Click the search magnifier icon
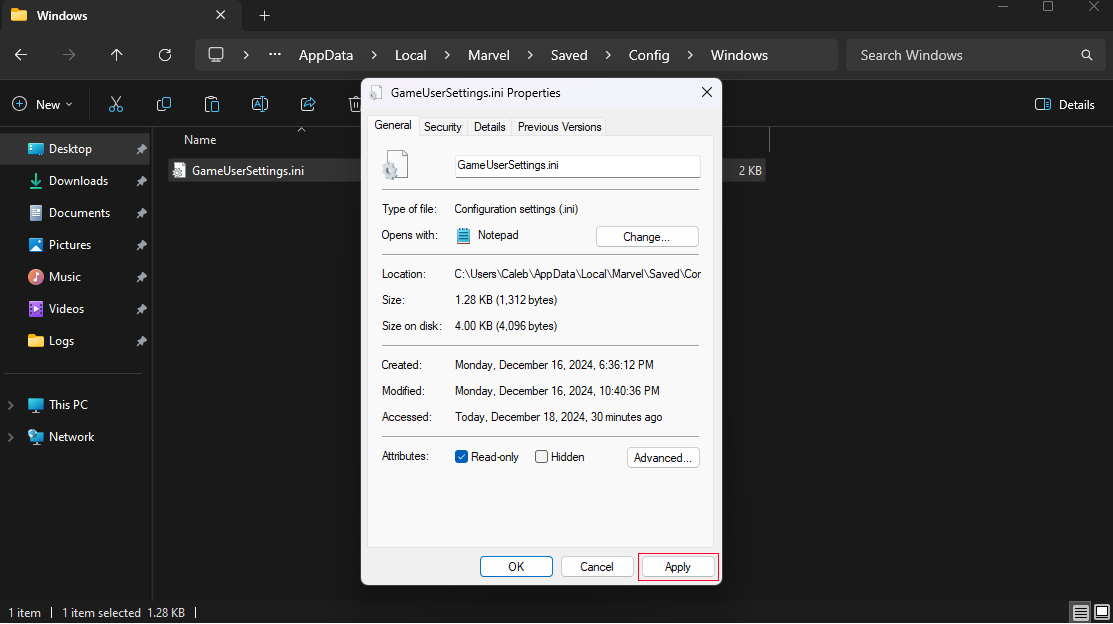This screenshot has height=624, width=1113. click(x=1087, y=55)
